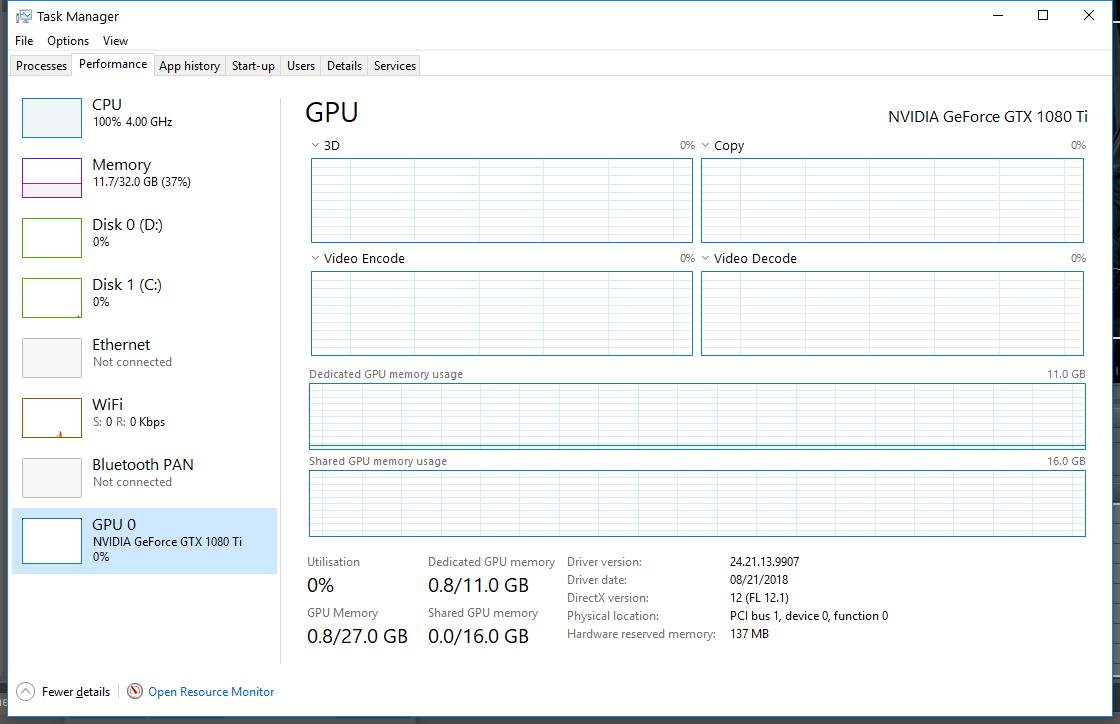The image size is (1120, 724).
Task: Select the GPU 0 sidebar entry
Action: click(x=144, y=540)
